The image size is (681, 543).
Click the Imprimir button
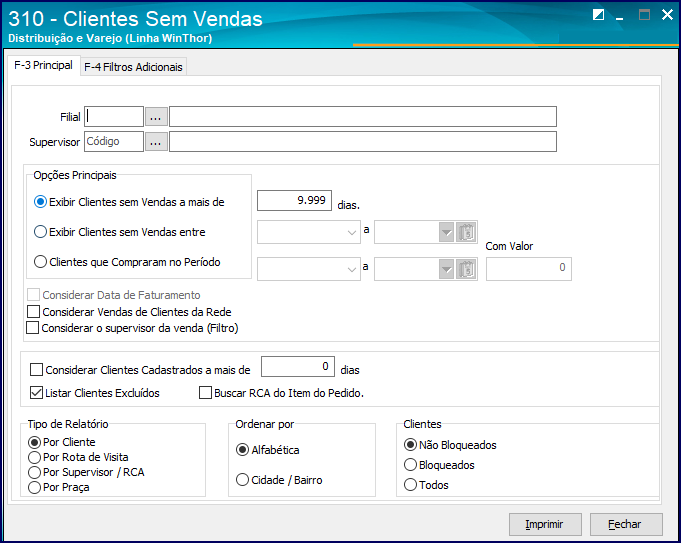click(545, 524)
